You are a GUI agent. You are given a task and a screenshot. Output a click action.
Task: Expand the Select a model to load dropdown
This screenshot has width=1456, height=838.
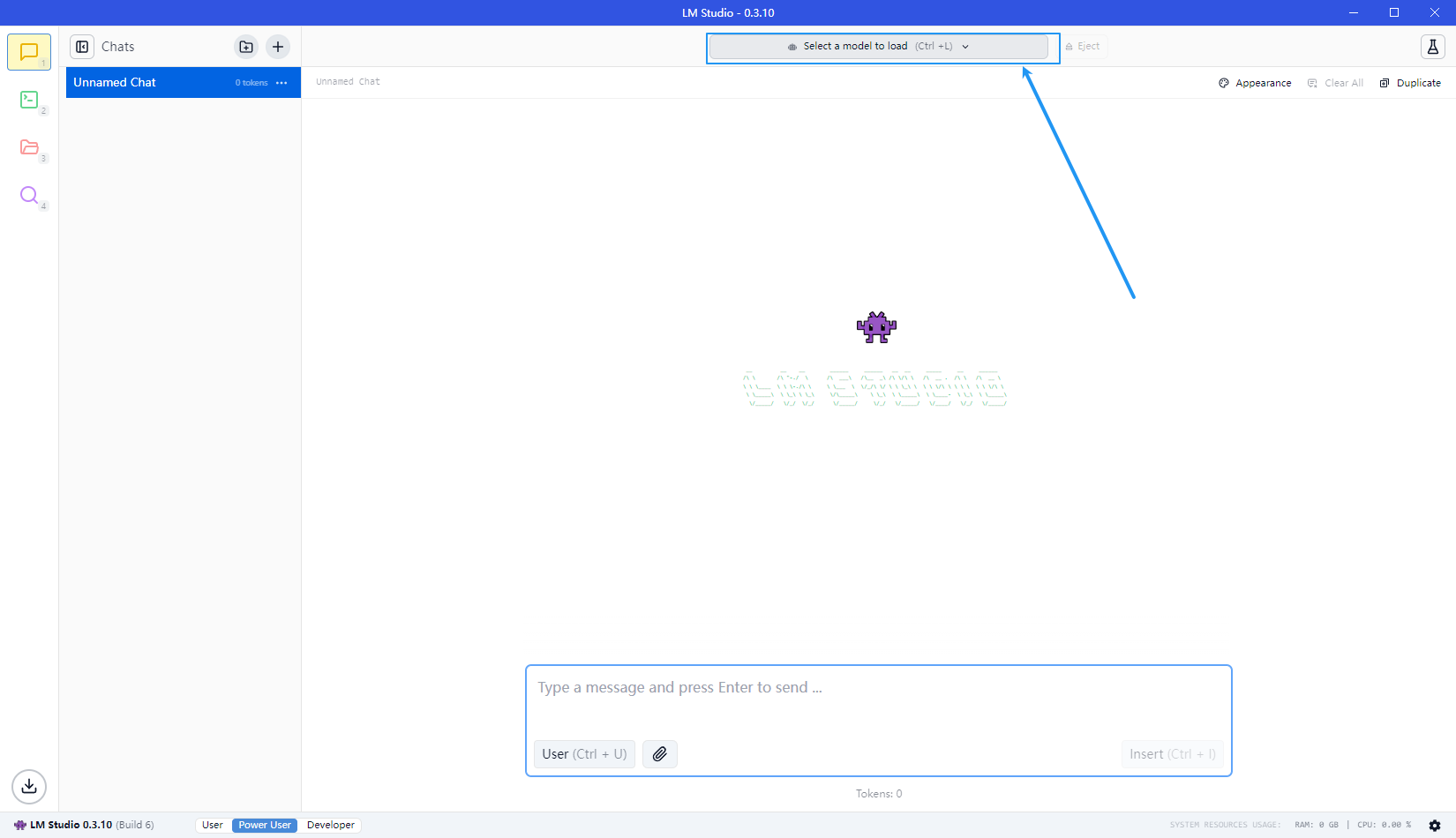[x=878, y=47]
